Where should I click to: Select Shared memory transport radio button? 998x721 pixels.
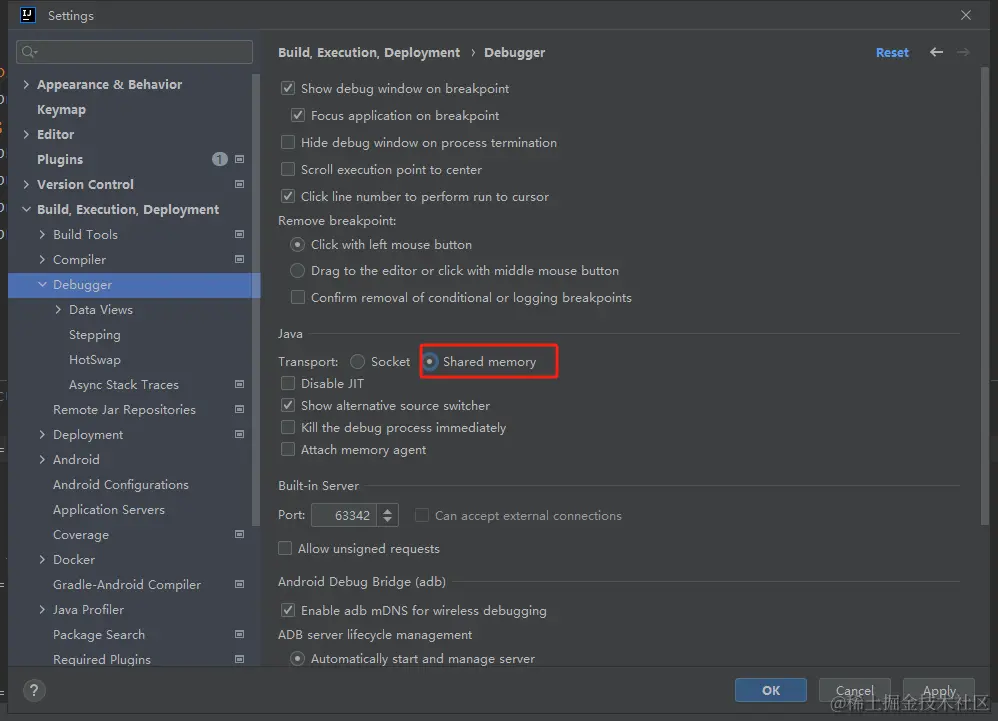430,361
